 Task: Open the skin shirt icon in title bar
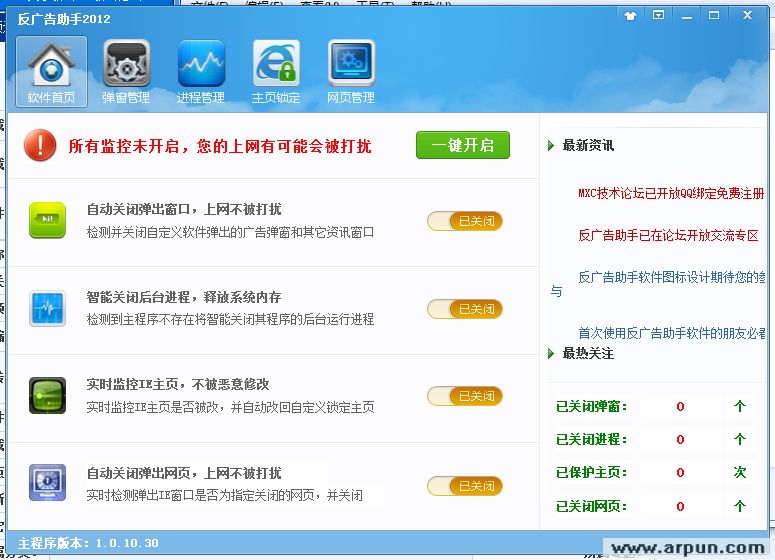(630, 16)
